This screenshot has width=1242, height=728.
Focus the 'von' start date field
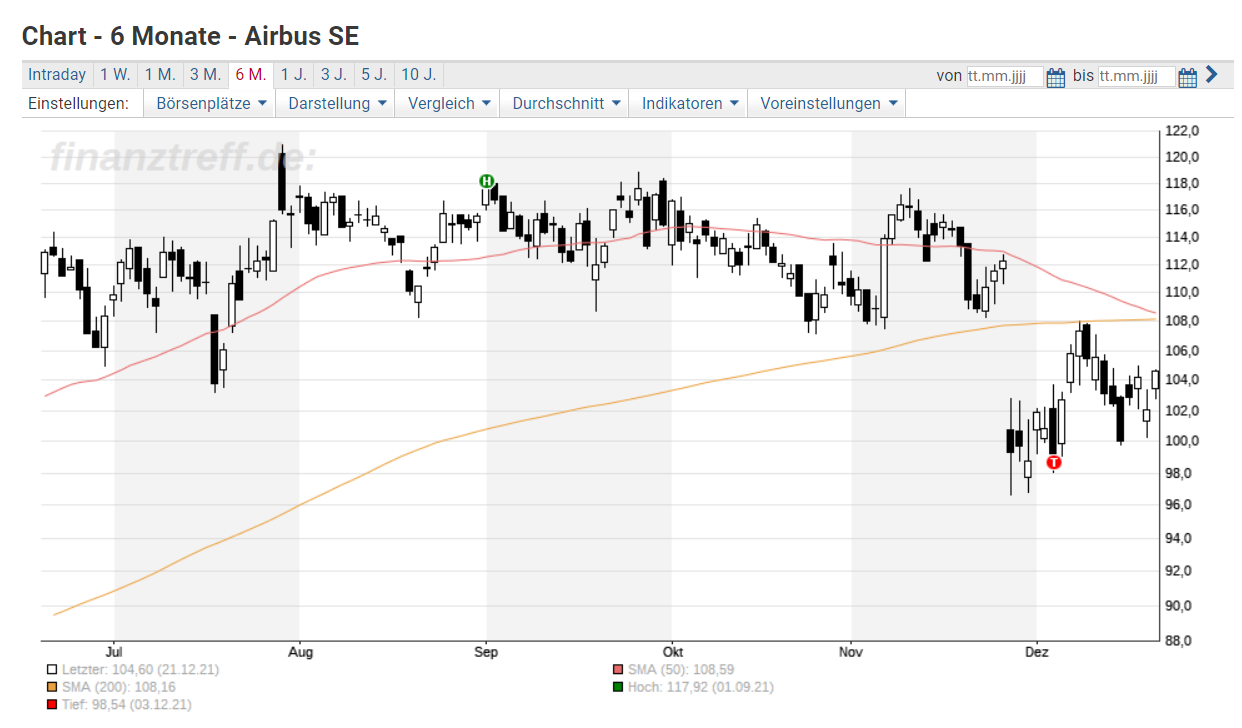[x=1004, y=77]
